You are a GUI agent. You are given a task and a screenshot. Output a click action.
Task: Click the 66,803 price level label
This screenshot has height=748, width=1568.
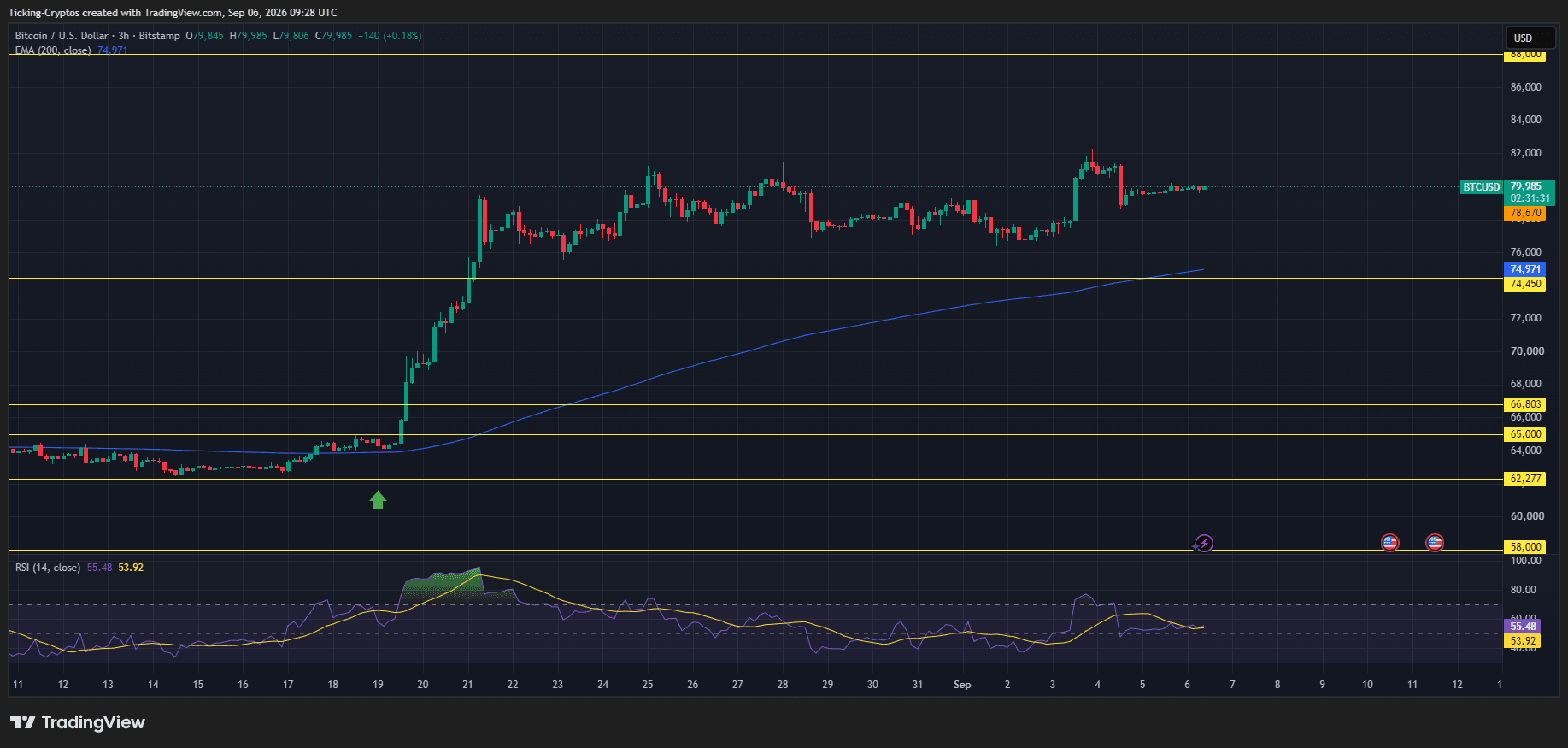[x=1525, y=404]
